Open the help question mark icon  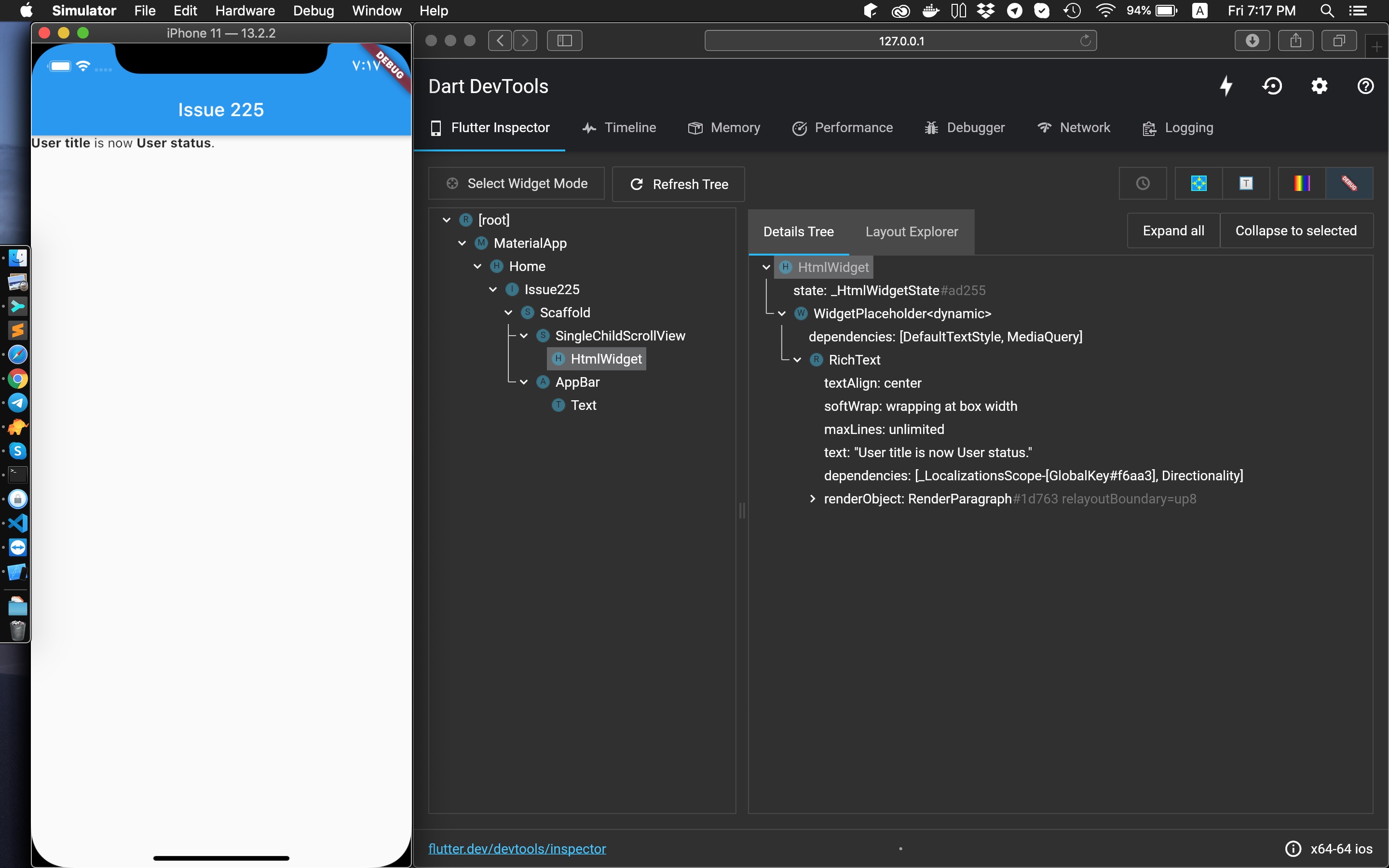coord(1365,85)
